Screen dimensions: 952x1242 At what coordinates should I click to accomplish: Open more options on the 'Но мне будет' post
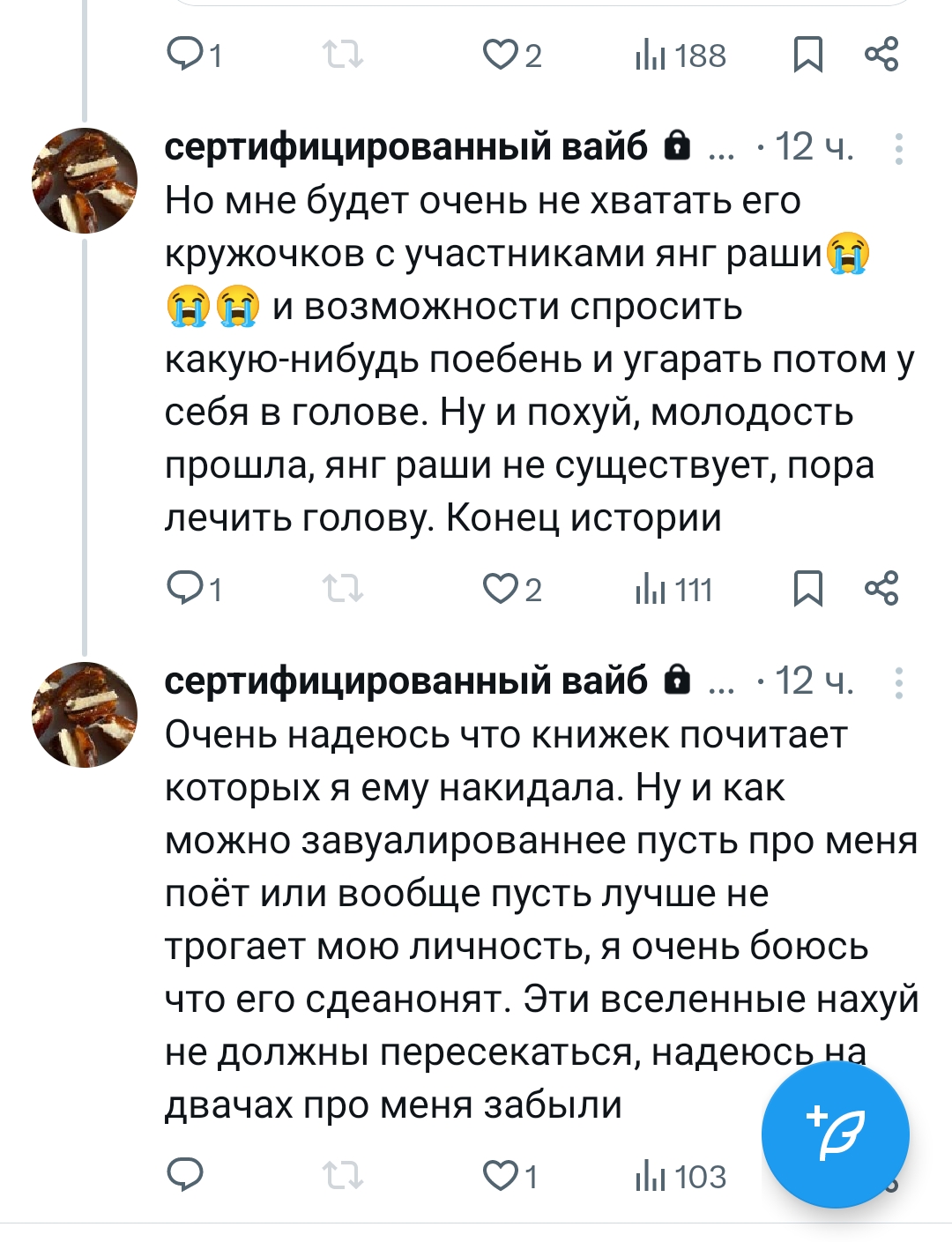point(898,149)
